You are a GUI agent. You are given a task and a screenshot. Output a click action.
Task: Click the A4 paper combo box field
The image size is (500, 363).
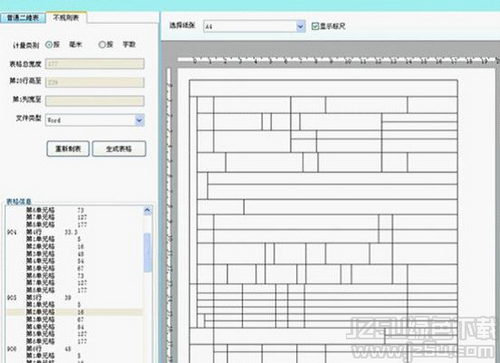(254, 26)
